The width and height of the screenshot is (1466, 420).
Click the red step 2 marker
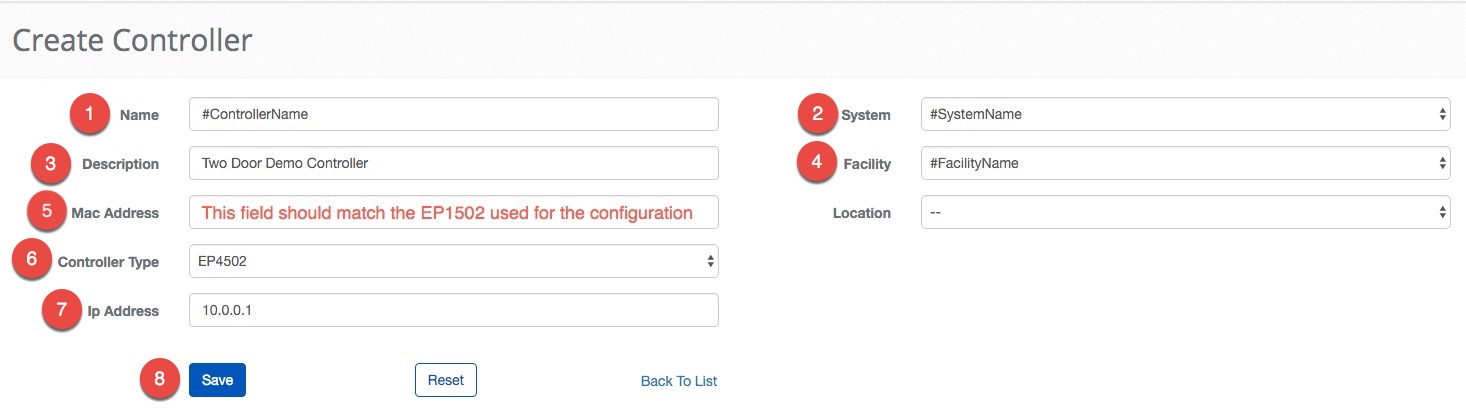pyautogui.click(x=818, y=114)
